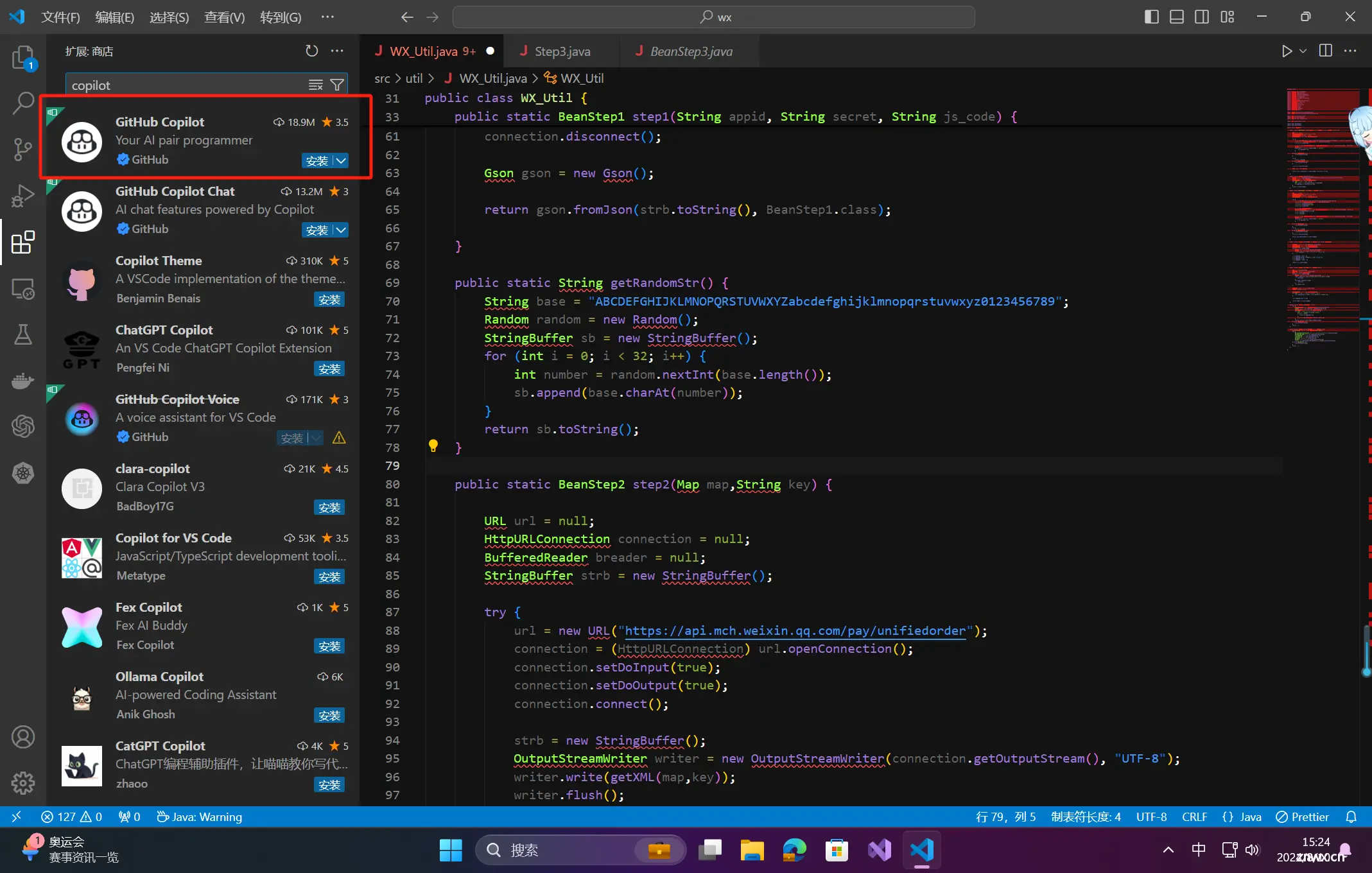
Task: Show problems via 127 errors indicator
Action: click(71, 817)
